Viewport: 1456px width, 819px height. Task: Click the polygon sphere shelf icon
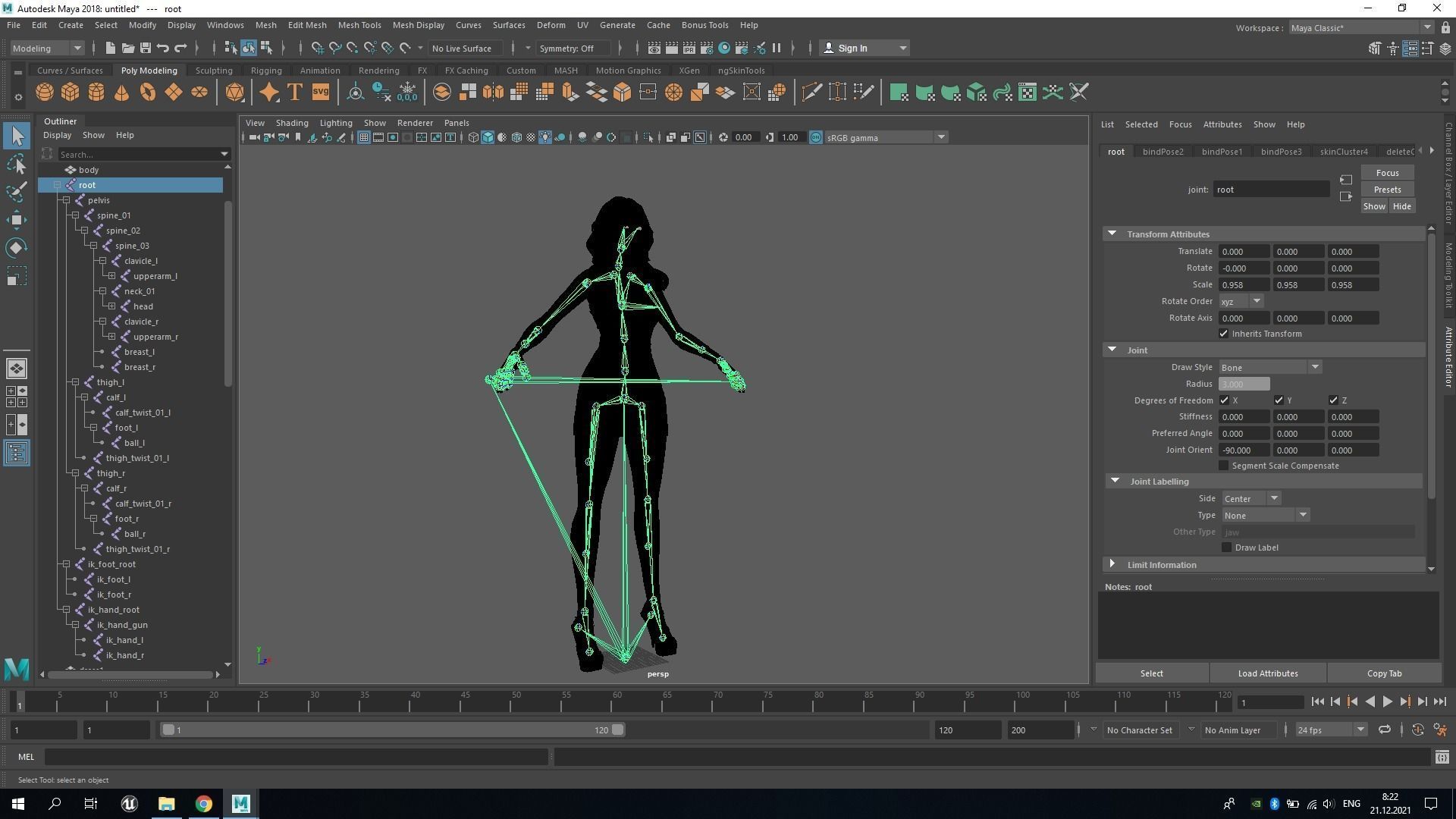tap(45, 93)
